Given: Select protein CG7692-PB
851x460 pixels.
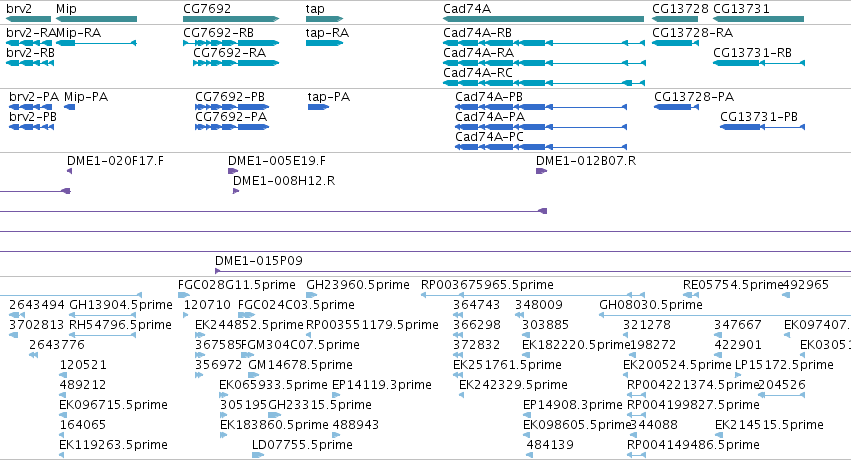Looking at the screenshot, I should click(232, 107).
